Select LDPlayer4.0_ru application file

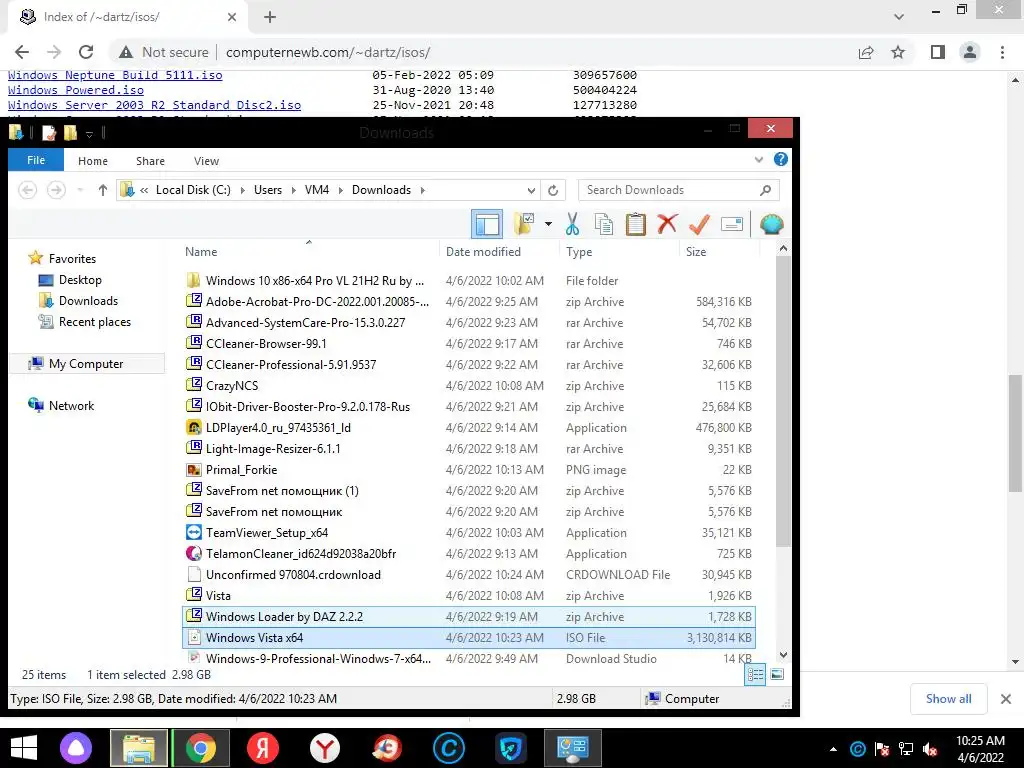tap(469, 428)
